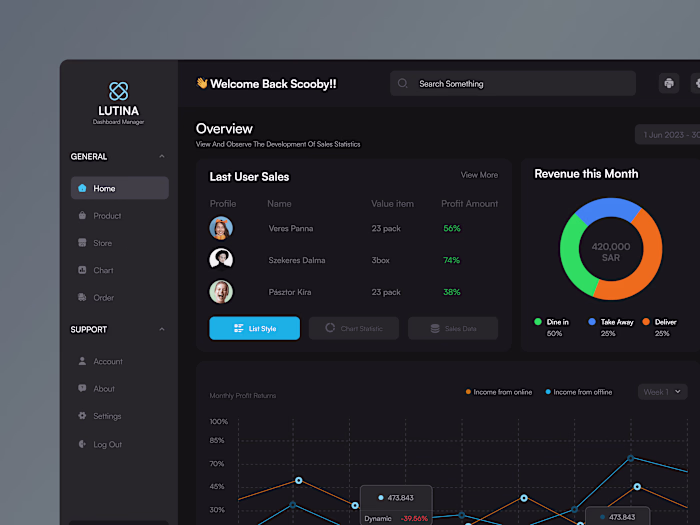Screen dimensions: 700x525
Task: Click the Sales Data button
Action: point(453,328)
